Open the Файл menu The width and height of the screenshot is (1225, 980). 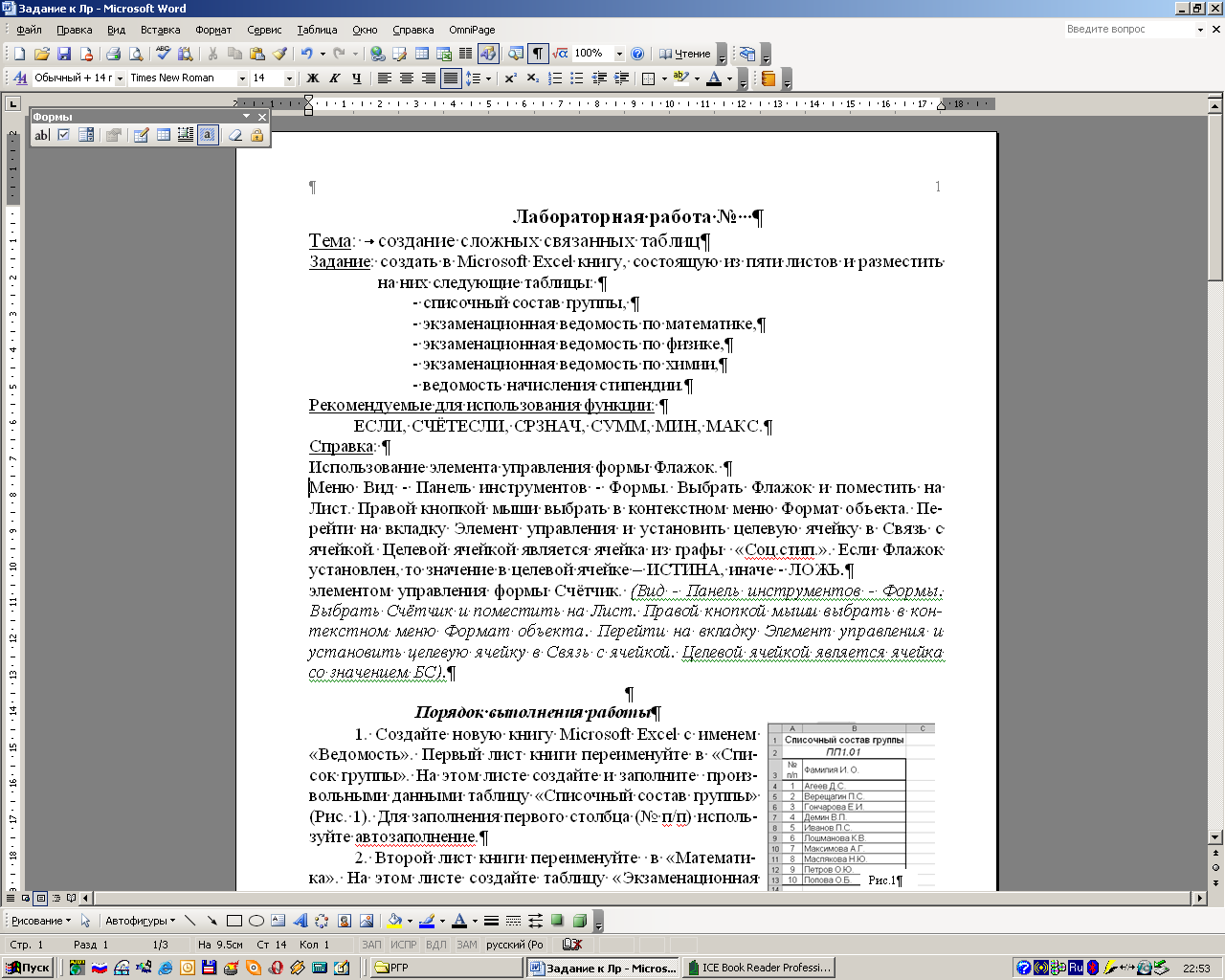click(x=29, y=30)
